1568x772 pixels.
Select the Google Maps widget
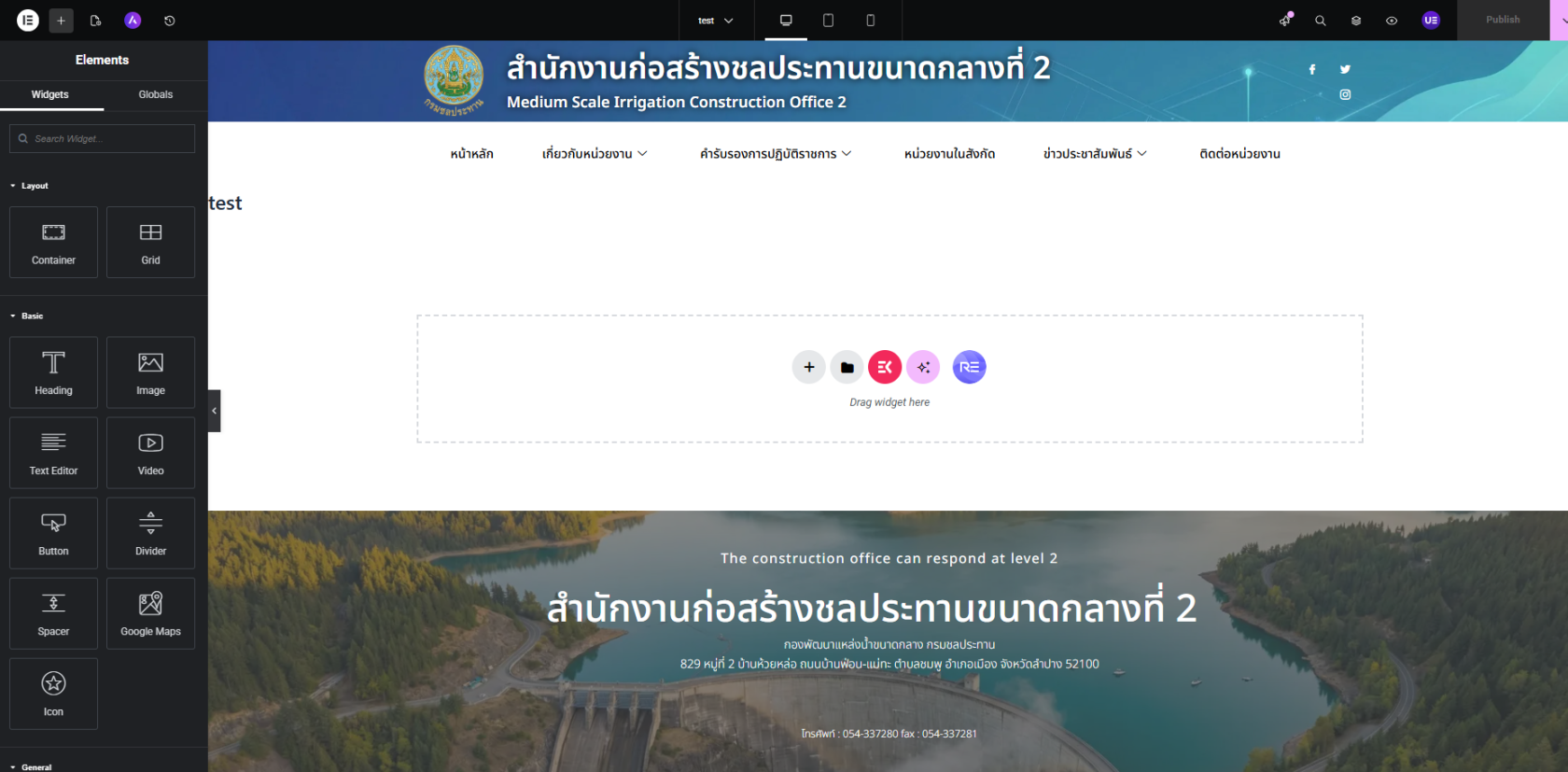150,613
